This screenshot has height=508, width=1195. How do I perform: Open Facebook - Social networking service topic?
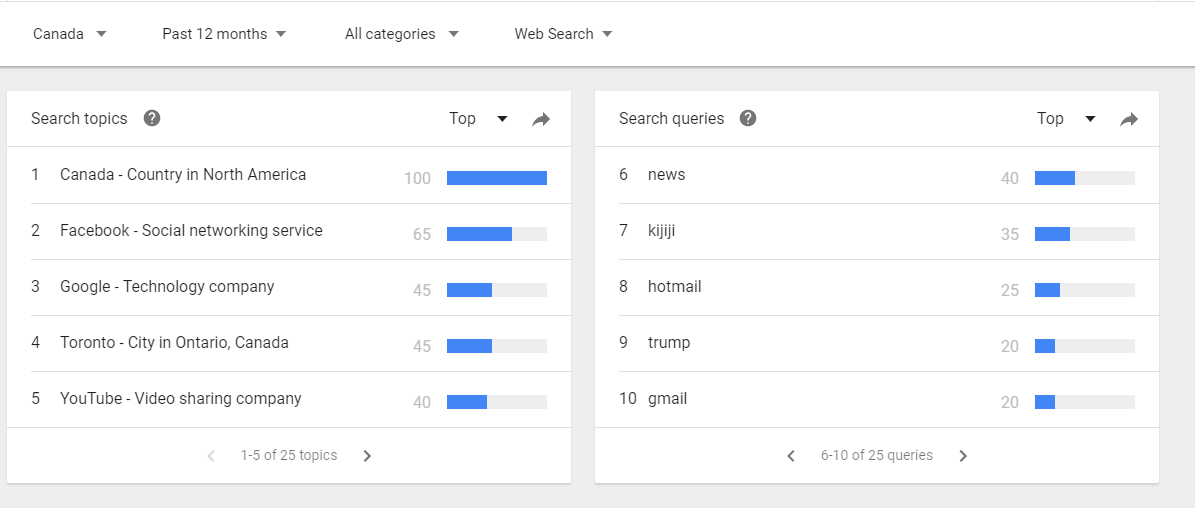191,231
